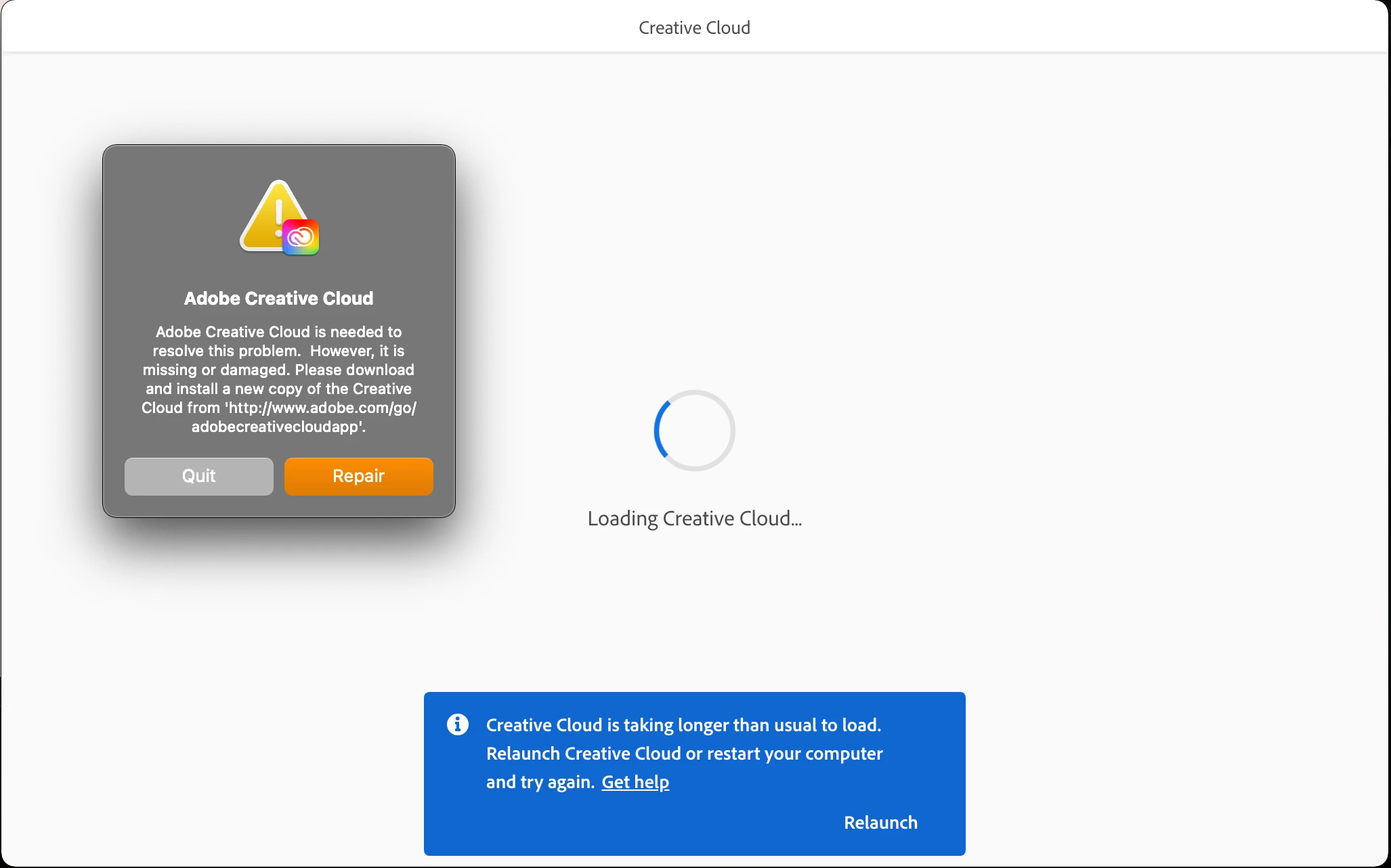Click the 'adobecreativecloudapp' text line
Screen dimensions: 1391x868
278,427
